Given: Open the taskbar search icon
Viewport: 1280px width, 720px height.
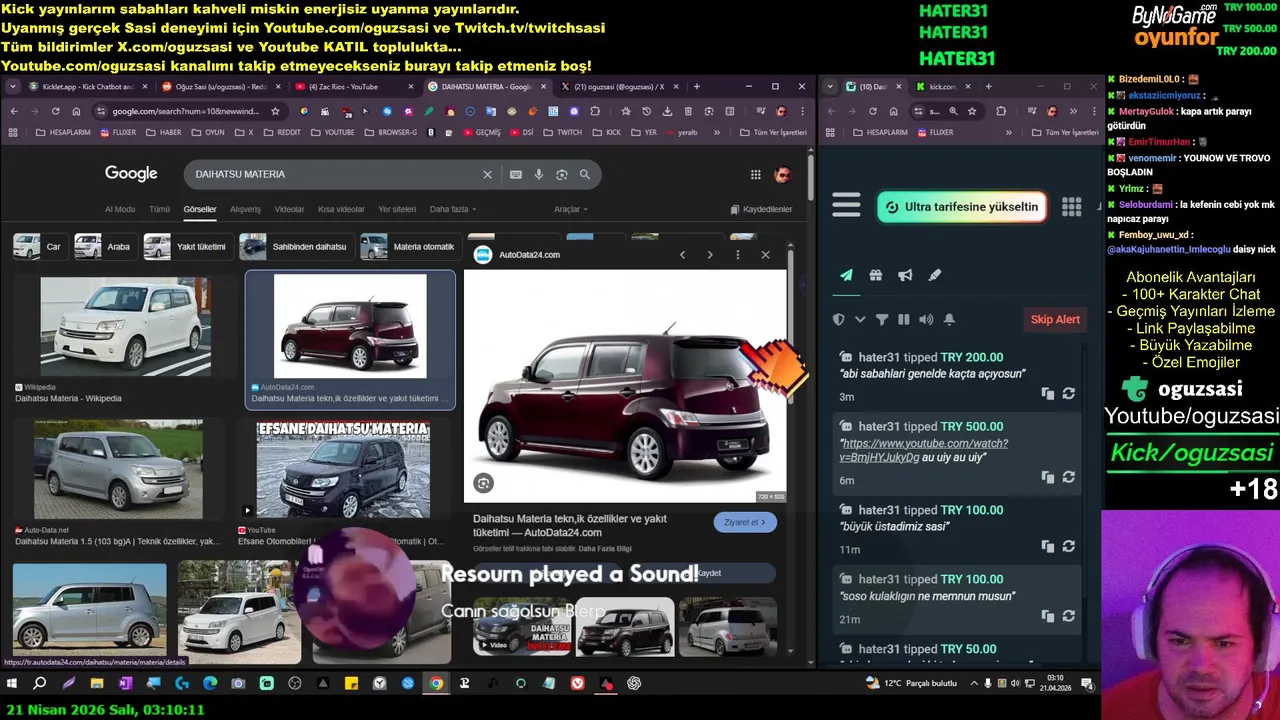Looking at the screenshot, I should click(x=39, y=683).
